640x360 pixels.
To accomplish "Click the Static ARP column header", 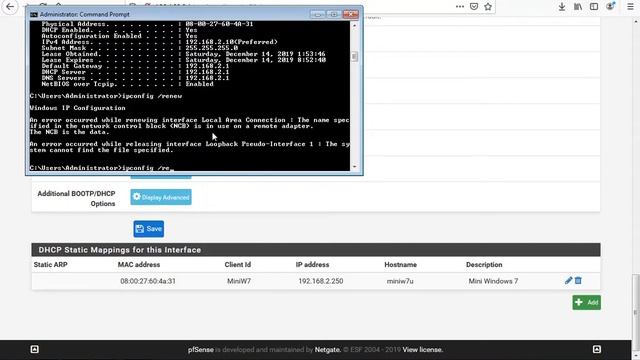I will coord(51,264).
